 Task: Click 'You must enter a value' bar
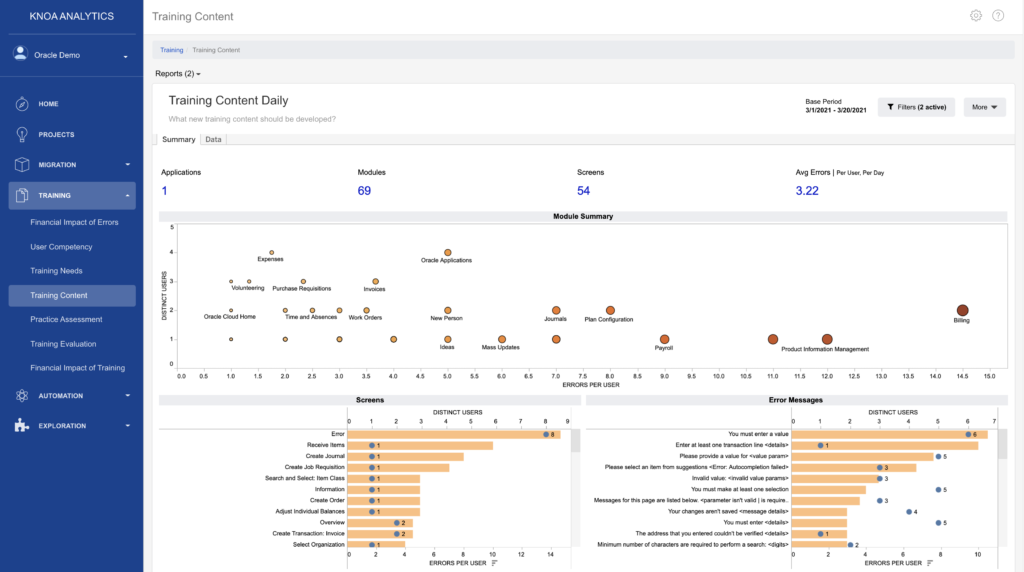(x=889, y=434)
